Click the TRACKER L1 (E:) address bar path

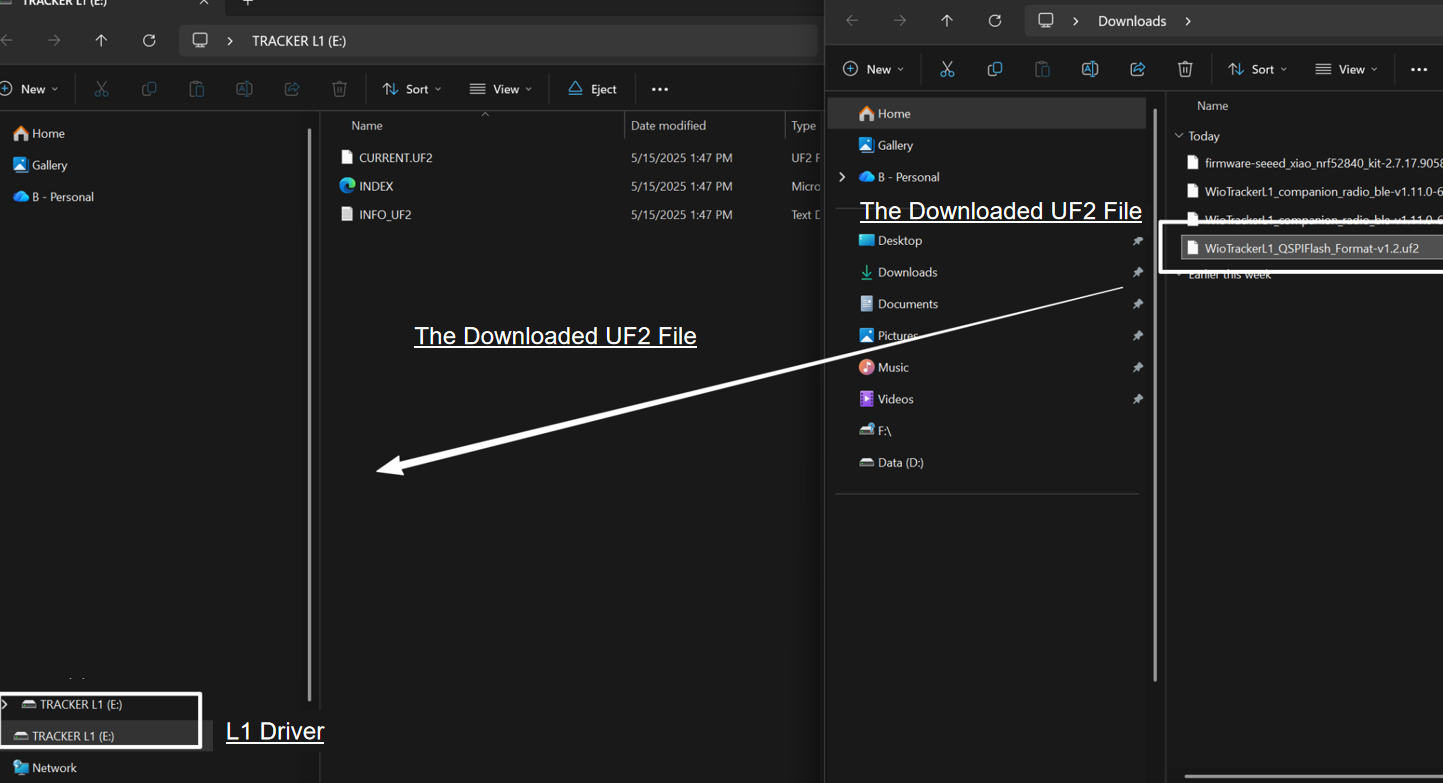[x=299, y=41]
